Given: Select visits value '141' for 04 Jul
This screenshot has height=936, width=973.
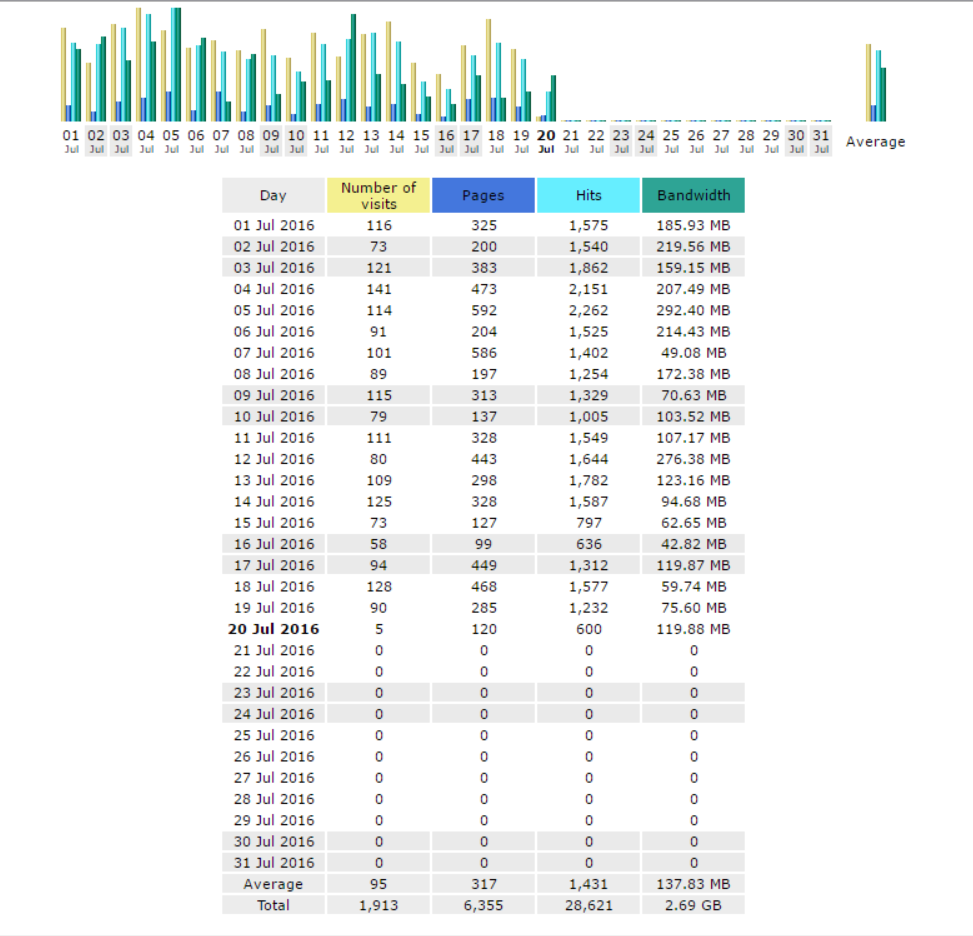Looking at the screenshot, I should pyautogui.click(x=379, y=289).
